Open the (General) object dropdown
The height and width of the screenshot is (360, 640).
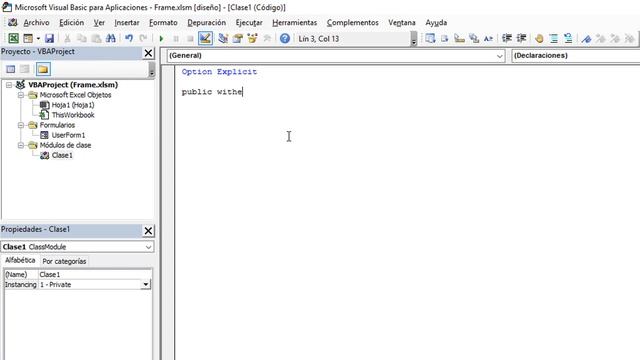(500, 56)
